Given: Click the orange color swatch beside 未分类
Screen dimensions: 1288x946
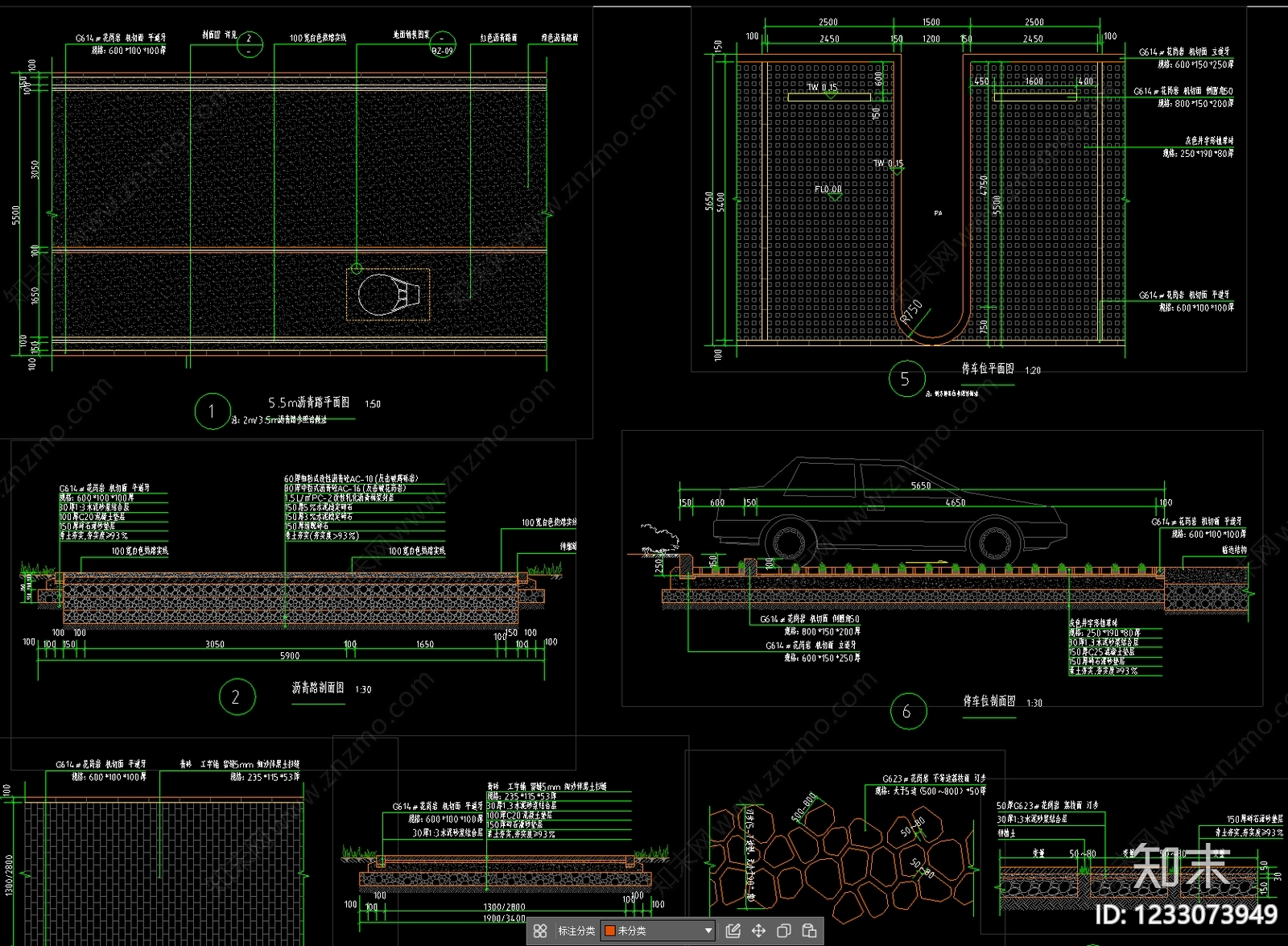Looking at the screenshot, I should [610, 931].
